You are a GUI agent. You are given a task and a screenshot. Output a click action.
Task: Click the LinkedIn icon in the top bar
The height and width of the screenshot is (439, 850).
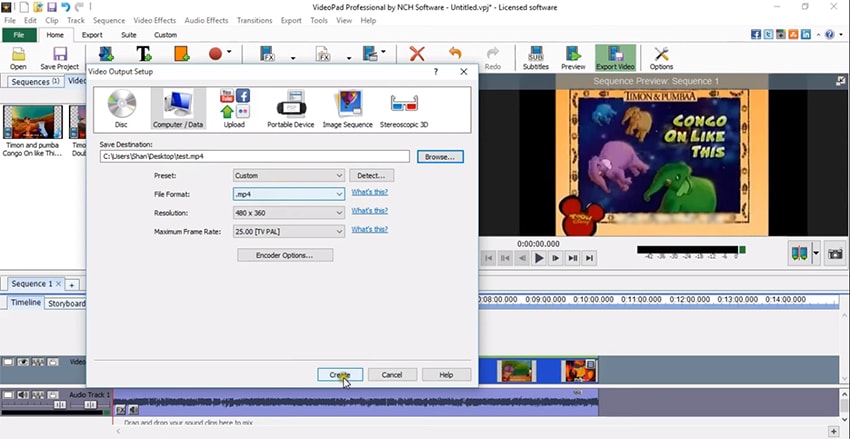coord(806,34)
